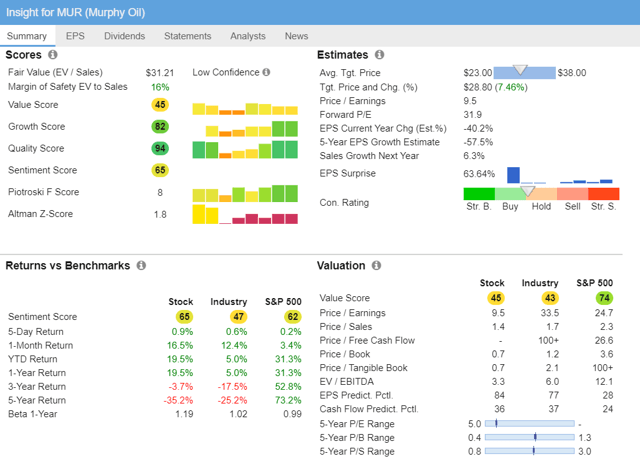The width and height of the screenshot is (640, 464).
Task: Switch to the Summary tab
Action: [x=27, y=36]
